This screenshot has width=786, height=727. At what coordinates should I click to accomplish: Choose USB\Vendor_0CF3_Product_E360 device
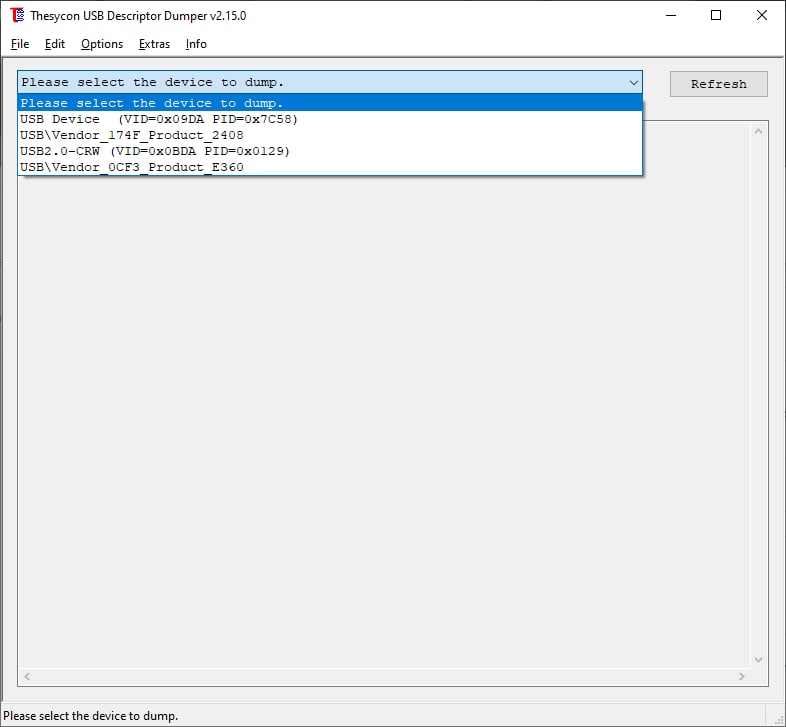[x=330, y=167]
